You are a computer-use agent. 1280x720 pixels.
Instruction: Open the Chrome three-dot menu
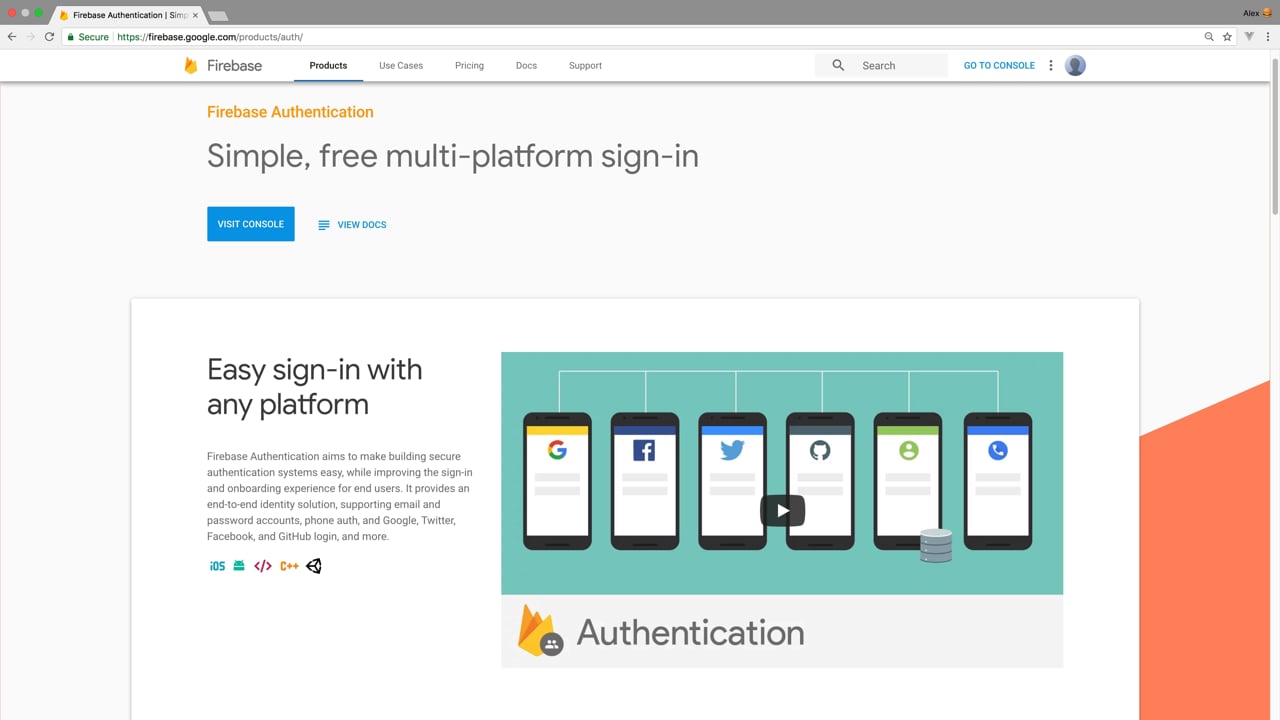coord(1268,37)
